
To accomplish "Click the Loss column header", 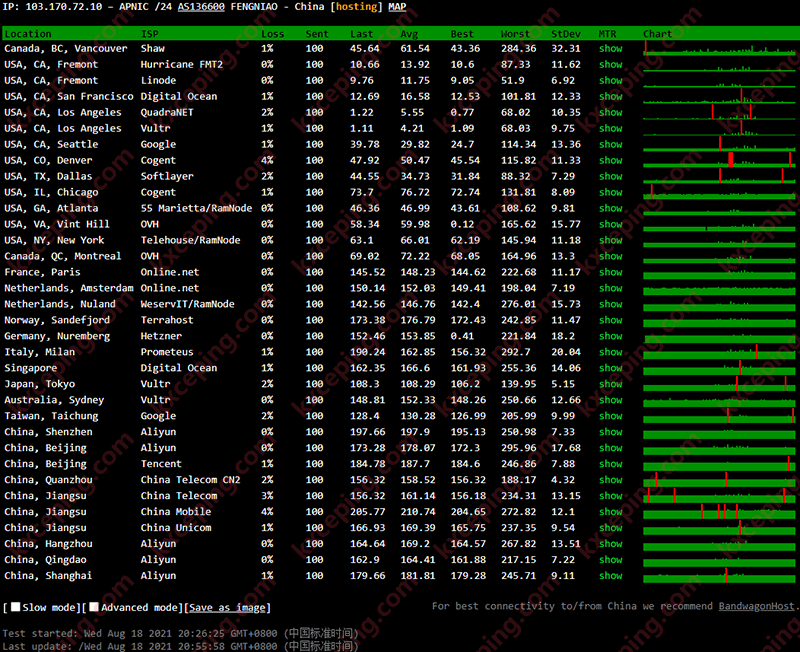I will click(272, 34).
